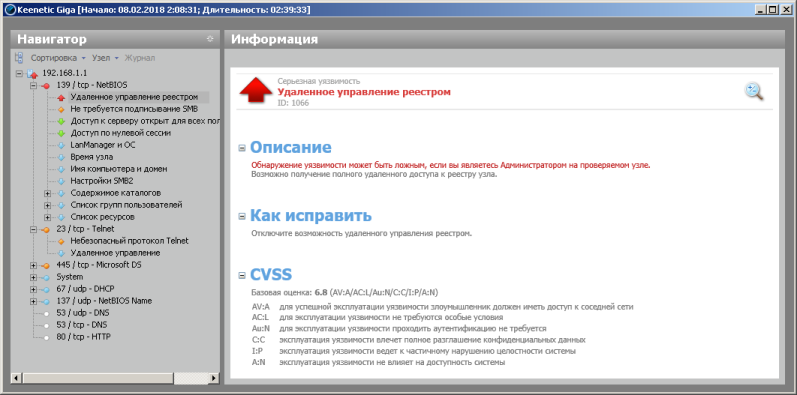Collapse the Как исправить section
Screen dimensions: 797x395
point(242,217)
